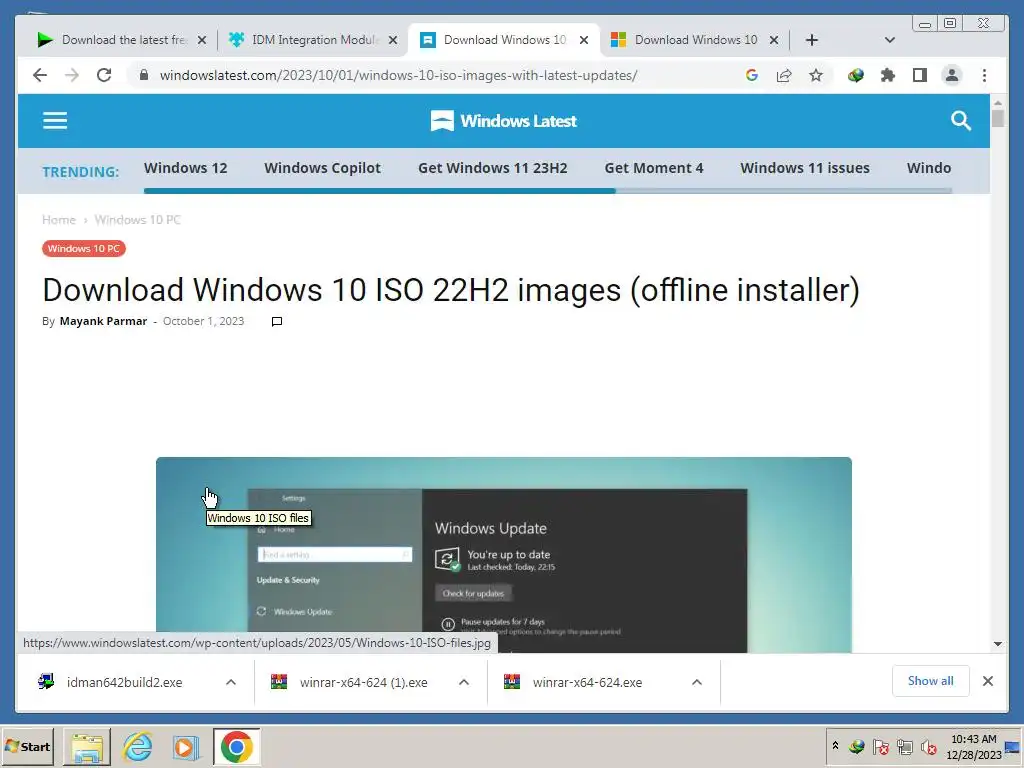Open Get Windows 11 23H2 trending link

point(492,168)
